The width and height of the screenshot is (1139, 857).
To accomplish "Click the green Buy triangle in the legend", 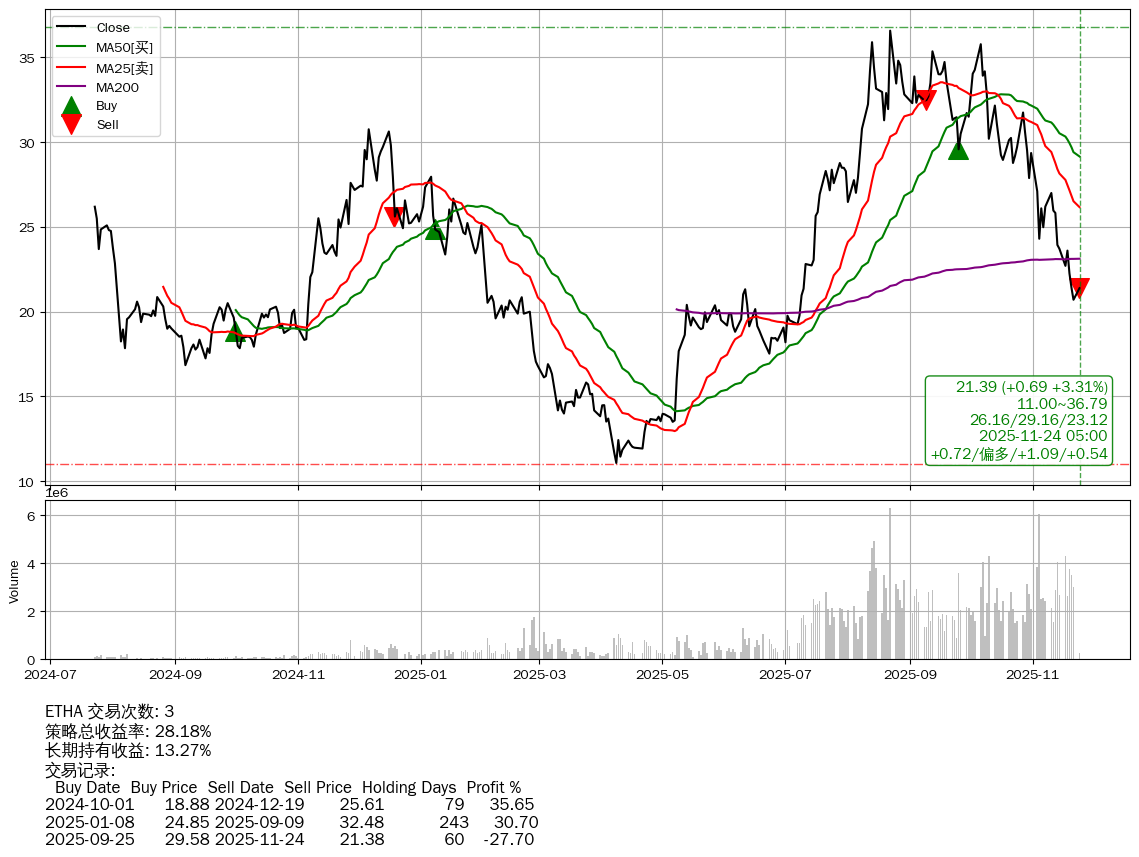I will coord(71,106).
